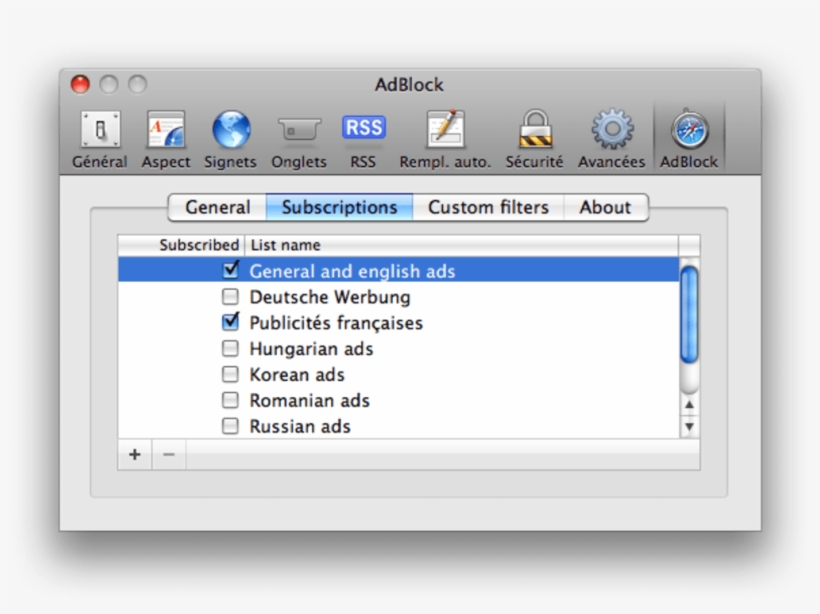820x614 pixels.
Task: View the About tab
Action: pyautogui.click(x=606, y=207)
